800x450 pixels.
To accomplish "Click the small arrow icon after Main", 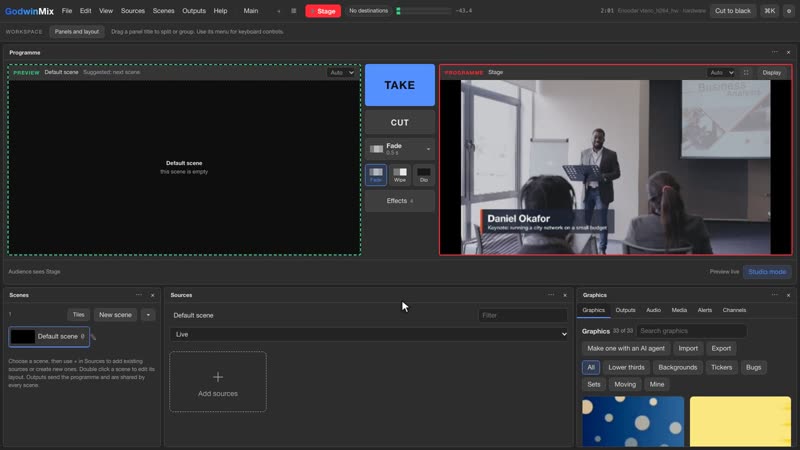I will point(278,11).
